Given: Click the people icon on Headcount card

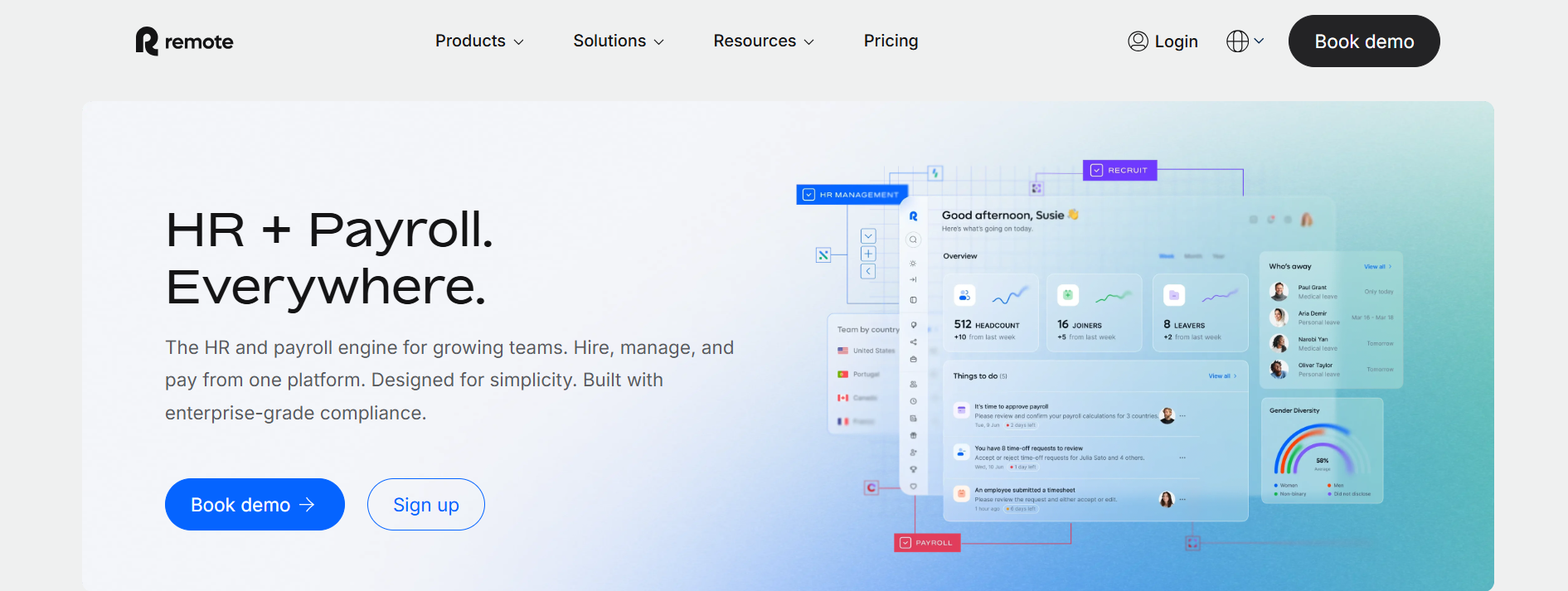Looking at the screenshot, I should click(x=964, y=295).
